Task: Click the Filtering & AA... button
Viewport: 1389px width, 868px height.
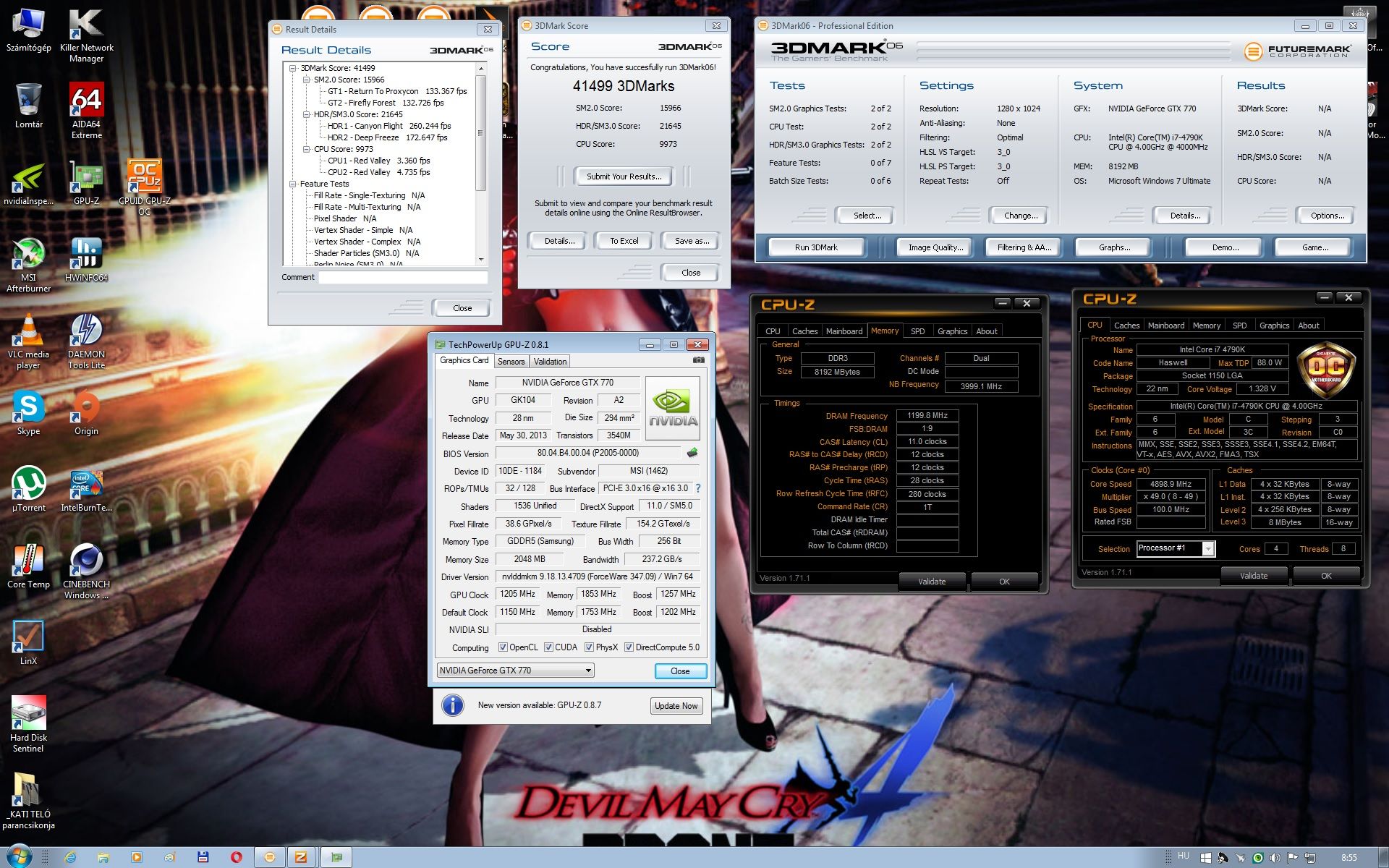Action: click(x=1024, y=247)
